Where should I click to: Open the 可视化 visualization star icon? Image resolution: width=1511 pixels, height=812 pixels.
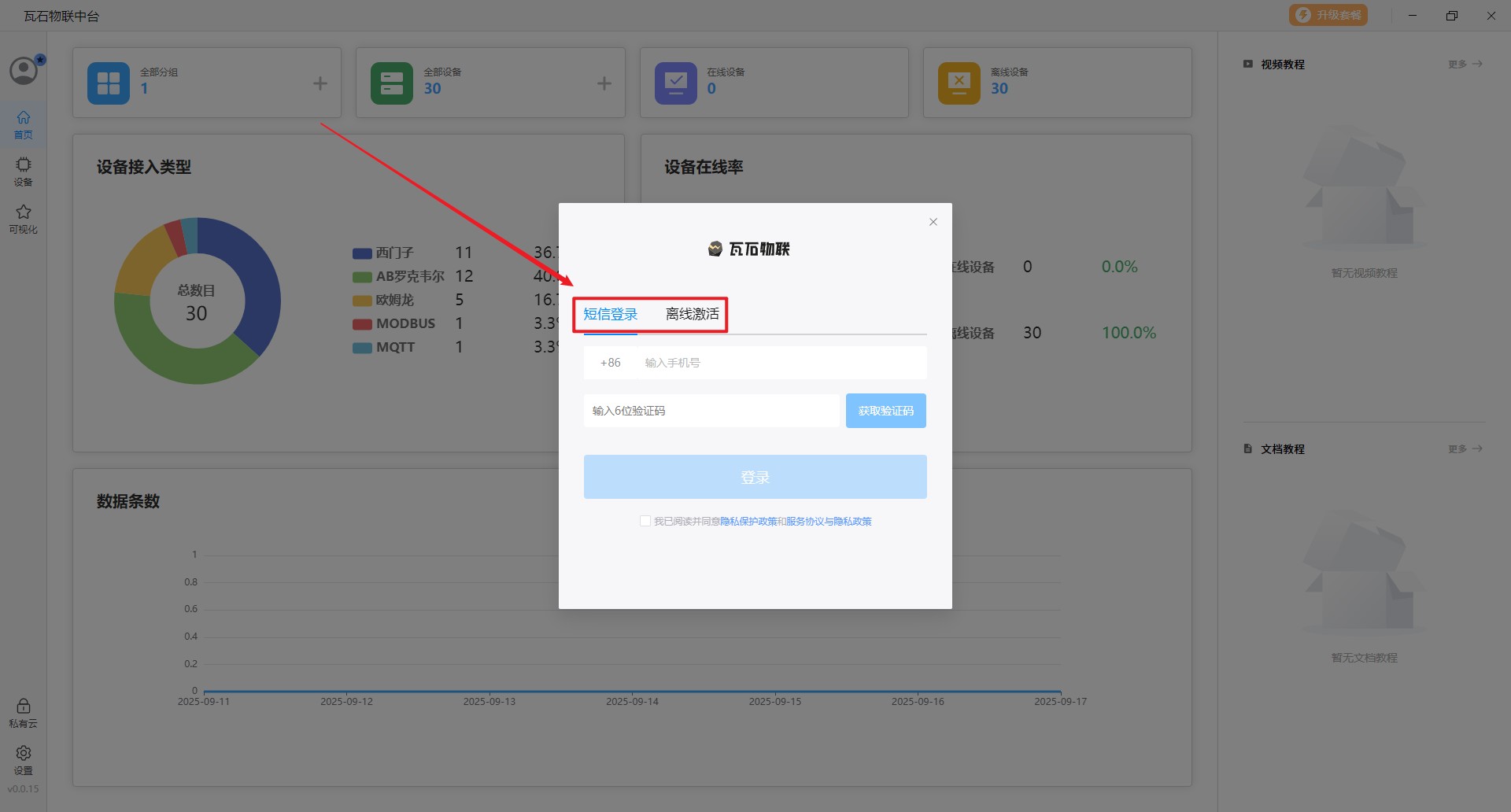click(24, 218)
